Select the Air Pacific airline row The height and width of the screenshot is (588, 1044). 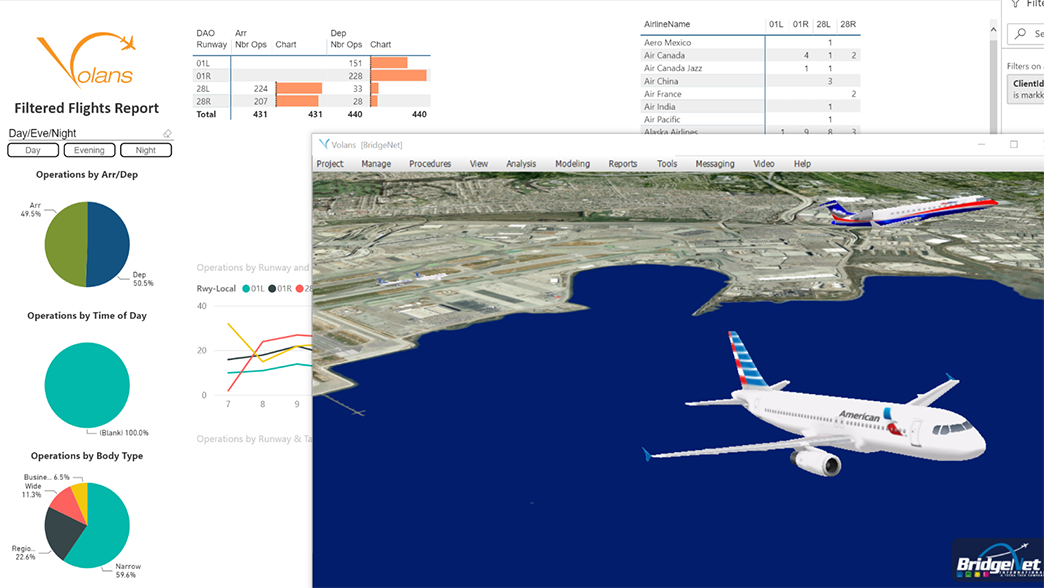pyautogui.click(x=750, y=119)
